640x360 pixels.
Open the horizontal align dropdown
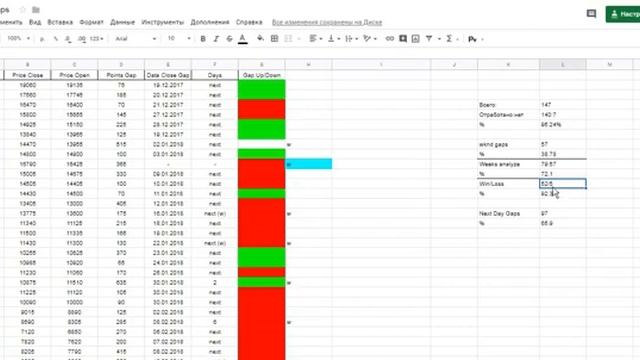tap(316, 39)
